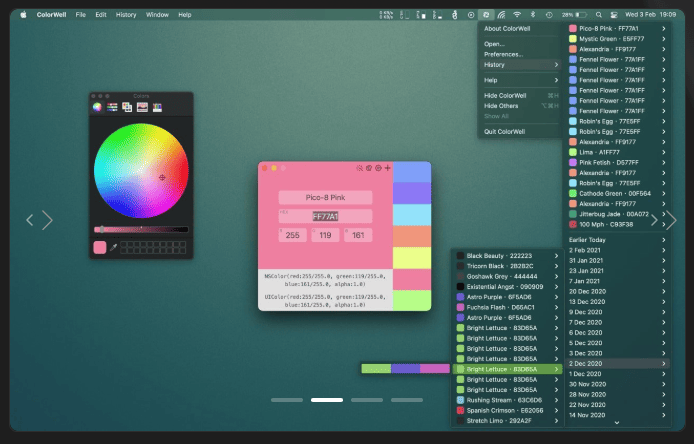Open the Window menu

[x=157, y=15]
